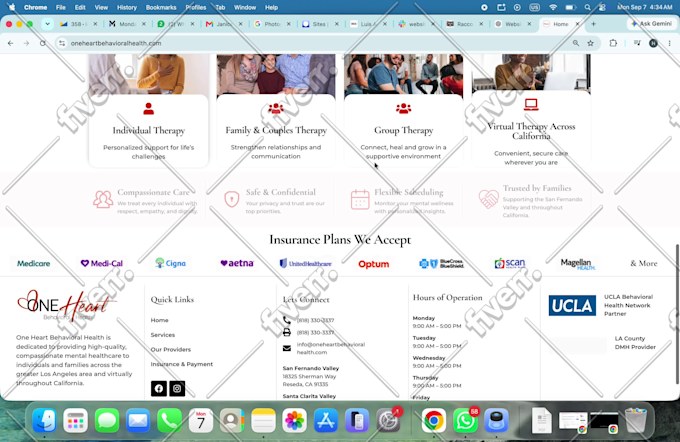Open Finder from the dock
Image resolution: width=680 pixels, height=442 pixels.
44,420
